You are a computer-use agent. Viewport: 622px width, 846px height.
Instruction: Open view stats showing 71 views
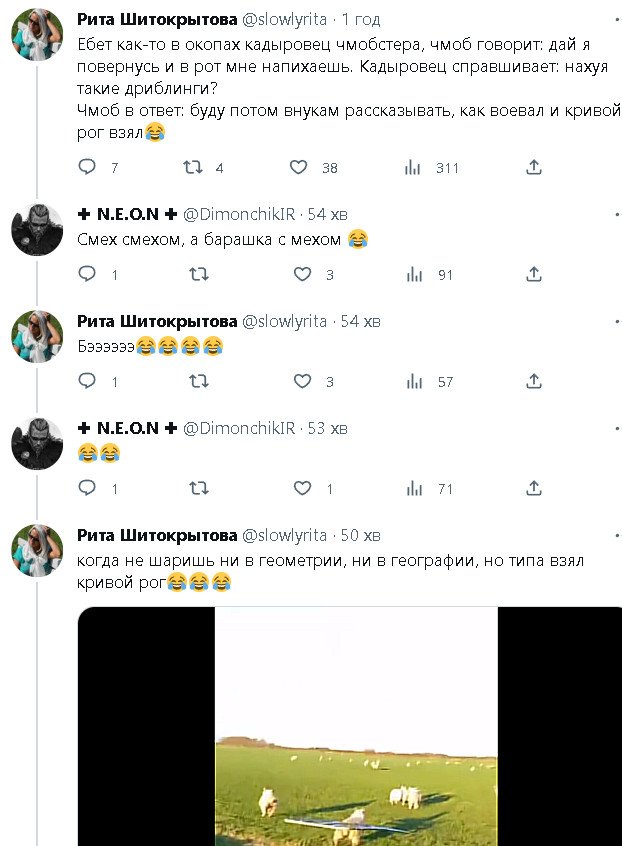pyautogui.click(x=412, y=488)
